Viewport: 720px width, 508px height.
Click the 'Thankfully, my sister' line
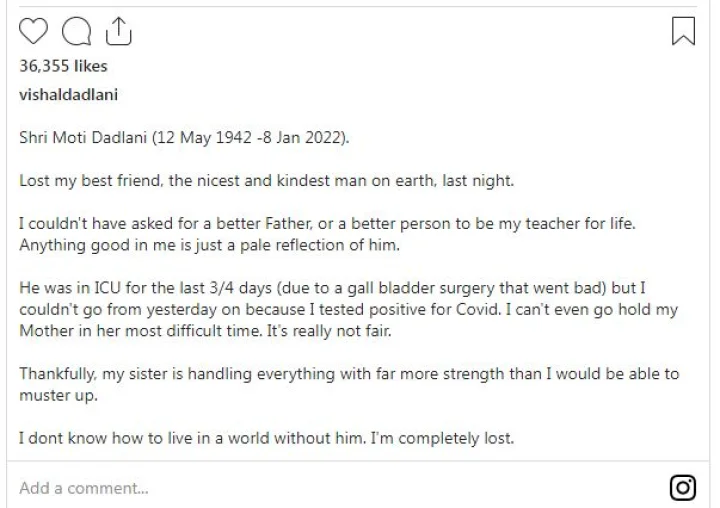point(349,374)
